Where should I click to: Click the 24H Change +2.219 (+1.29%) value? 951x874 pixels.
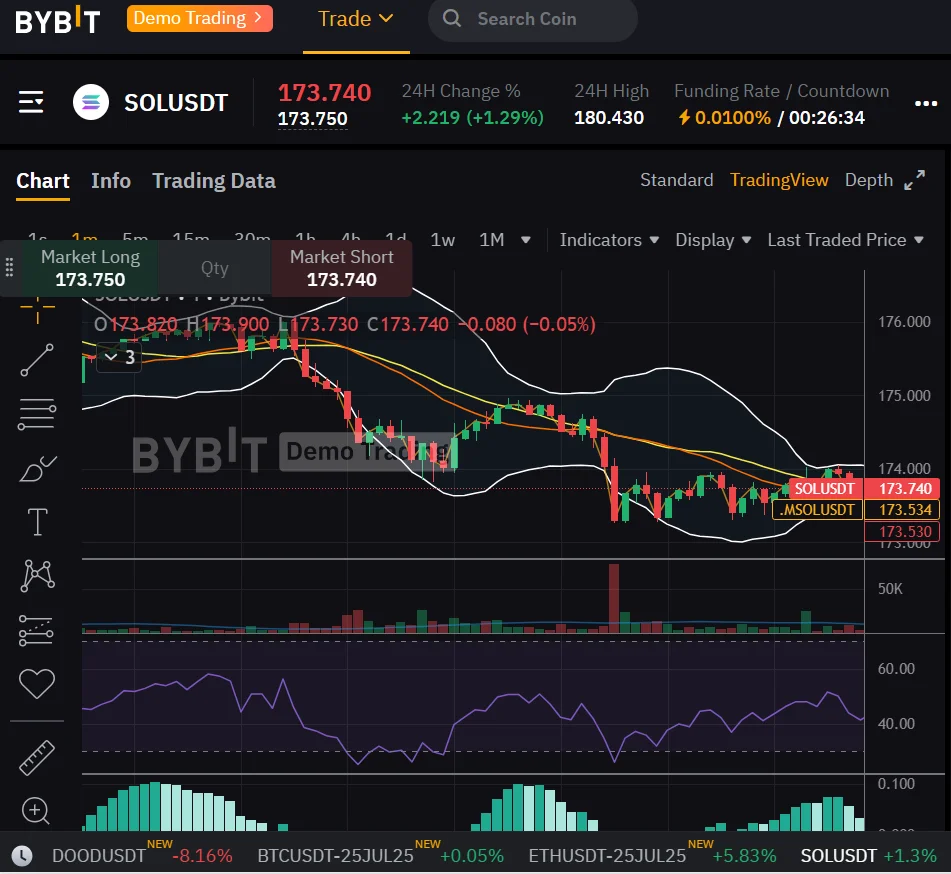472,117
